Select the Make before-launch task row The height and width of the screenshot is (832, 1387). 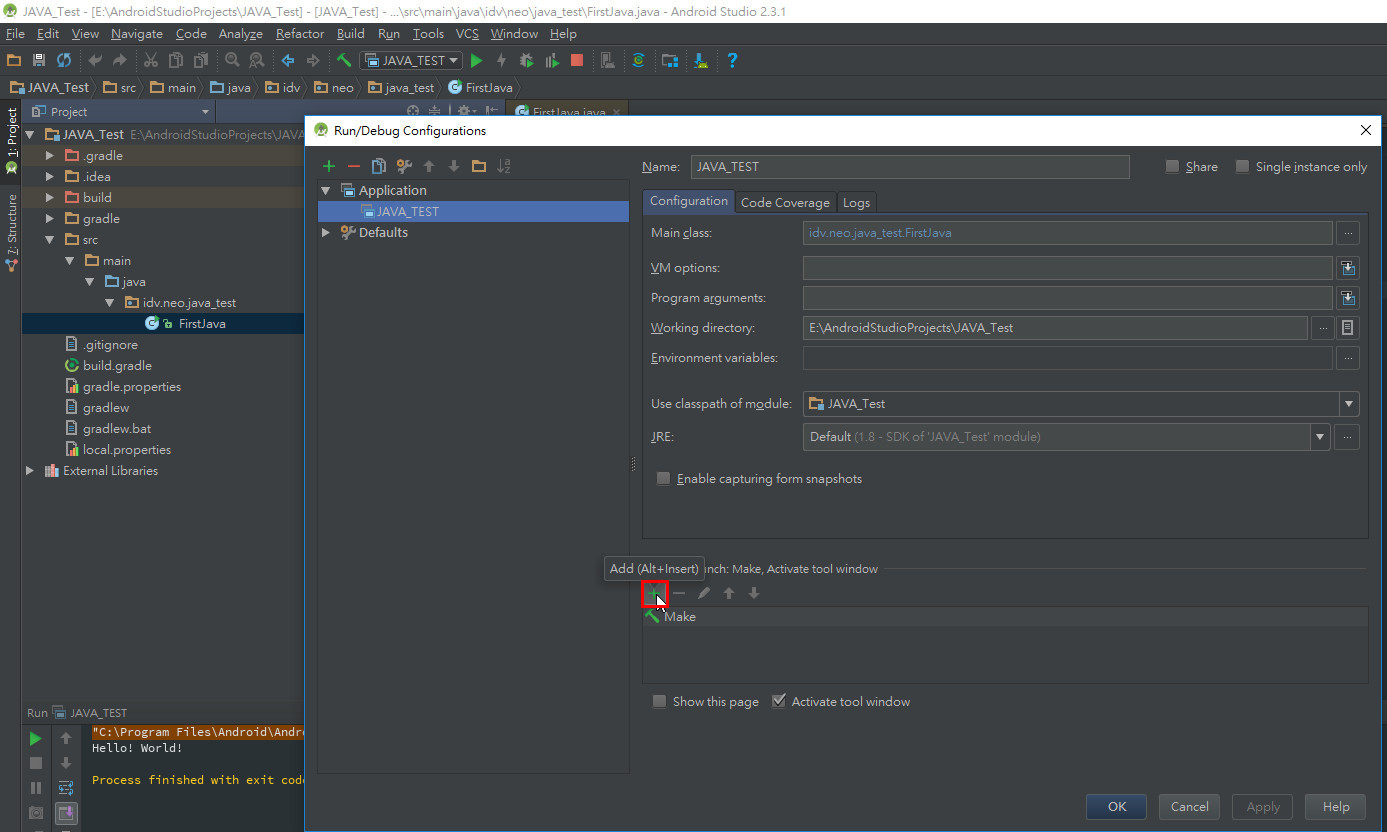pos(1005,617)
